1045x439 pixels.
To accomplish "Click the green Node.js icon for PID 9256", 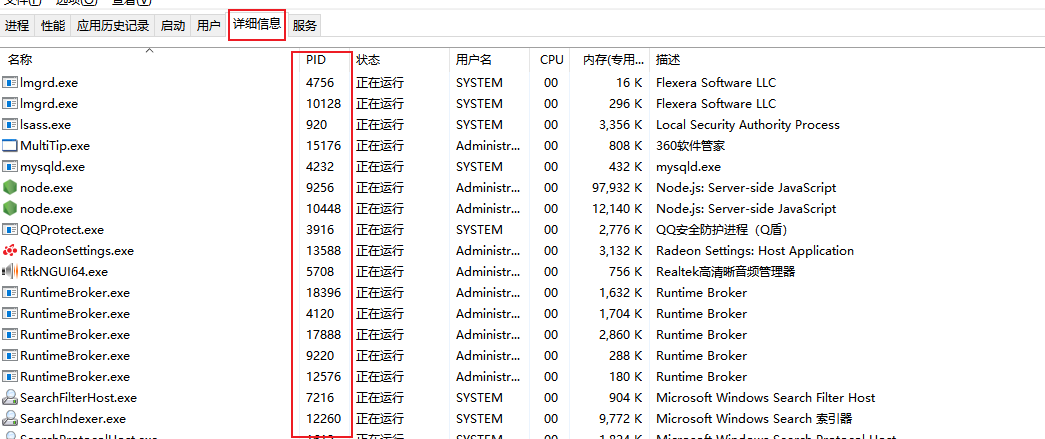I will click(x=9, y=188).
